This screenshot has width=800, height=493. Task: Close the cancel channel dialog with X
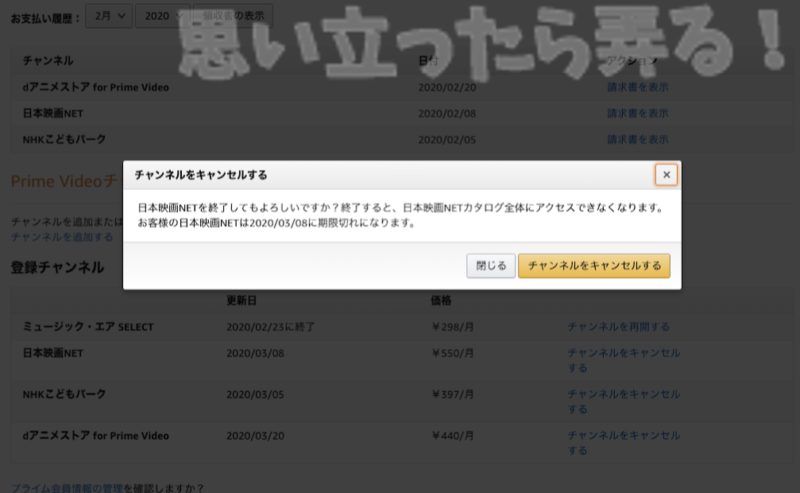(x=666, y=175)
